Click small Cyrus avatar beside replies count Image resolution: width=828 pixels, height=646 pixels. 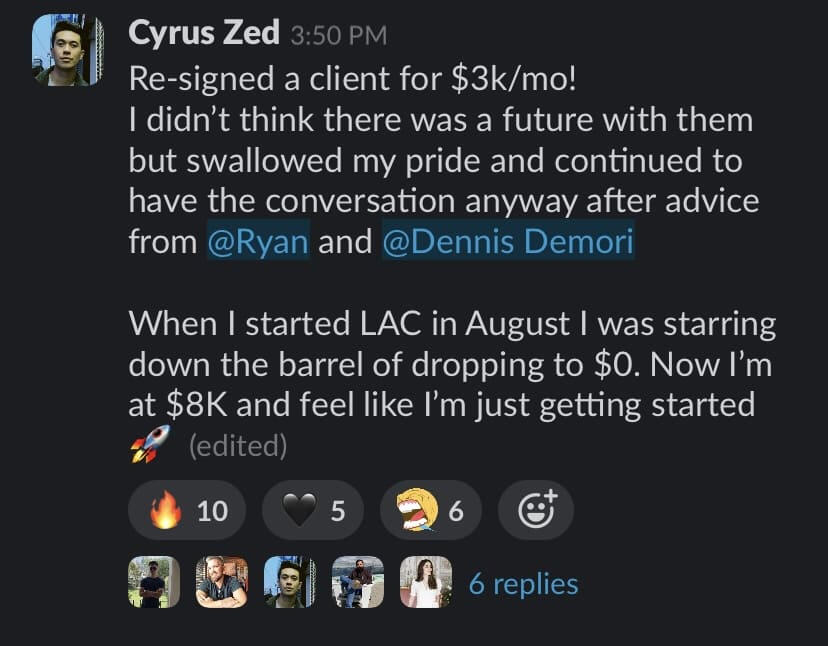(x=290, y=582)
